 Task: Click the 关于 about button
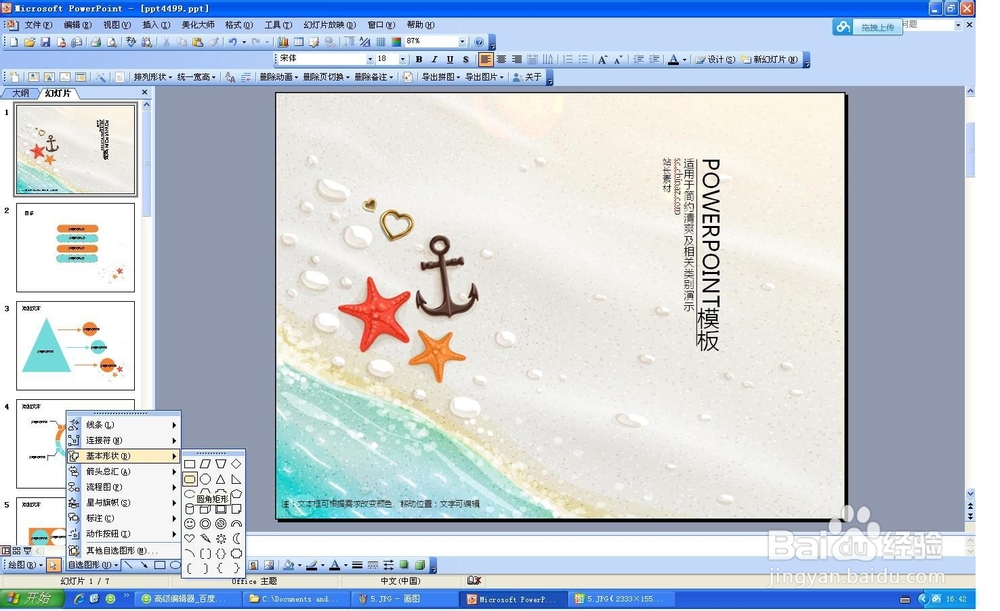pos(527,77)
